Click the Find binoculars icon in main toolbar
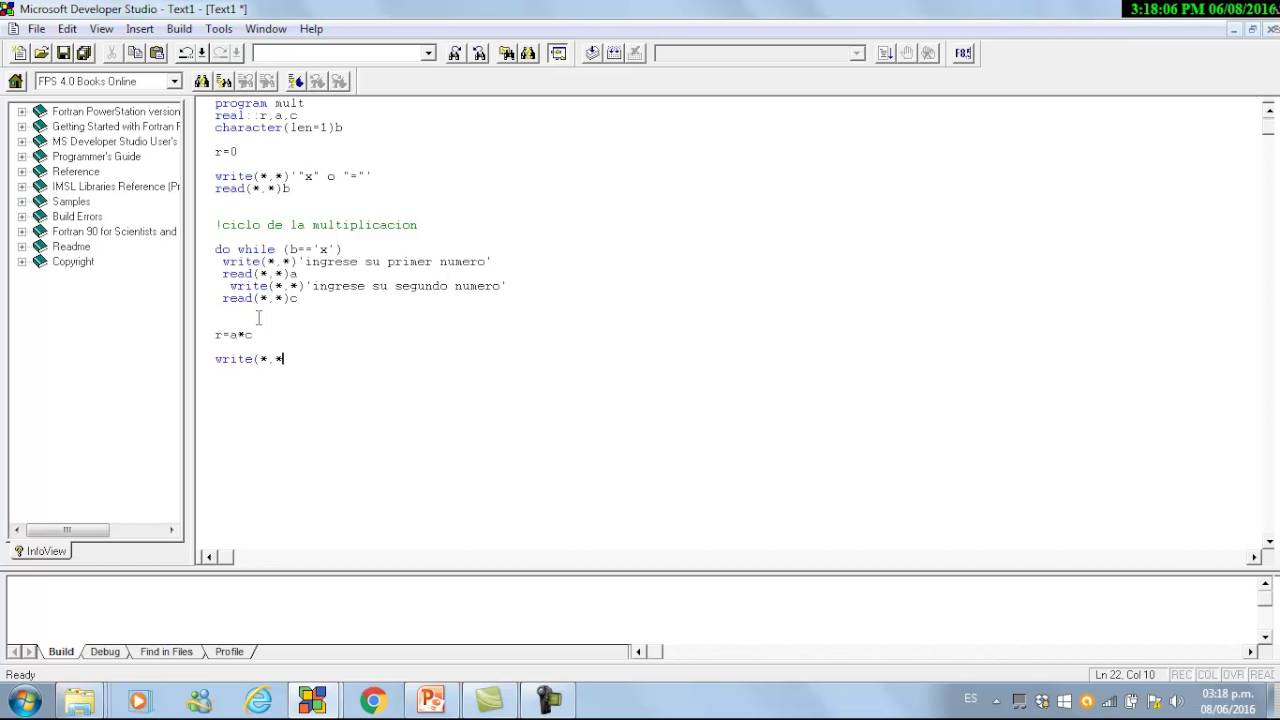 tap(528, 53)
